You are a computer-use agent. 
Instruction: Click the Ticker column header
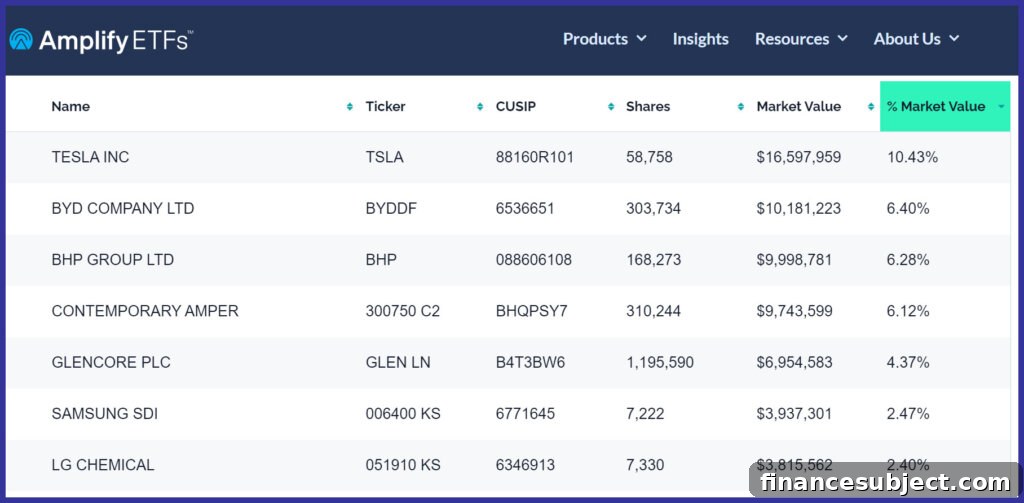click(385, 106)
